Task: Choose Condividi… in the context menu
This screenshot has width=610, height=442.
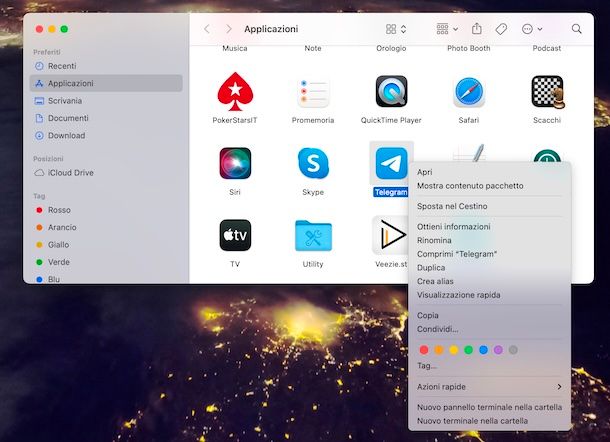Action: click(489, 329)
